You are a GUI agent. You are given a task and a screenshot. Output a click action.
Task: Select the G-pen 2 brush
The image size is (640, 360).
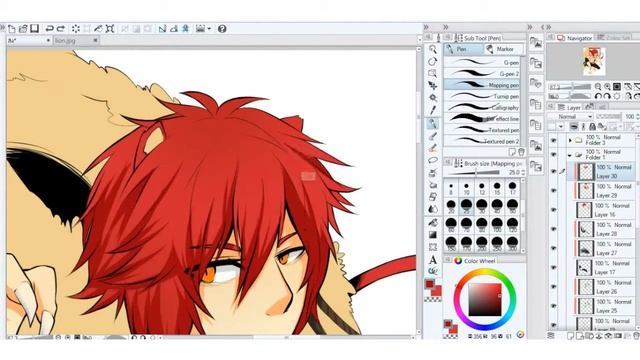(x=482, y=73)
